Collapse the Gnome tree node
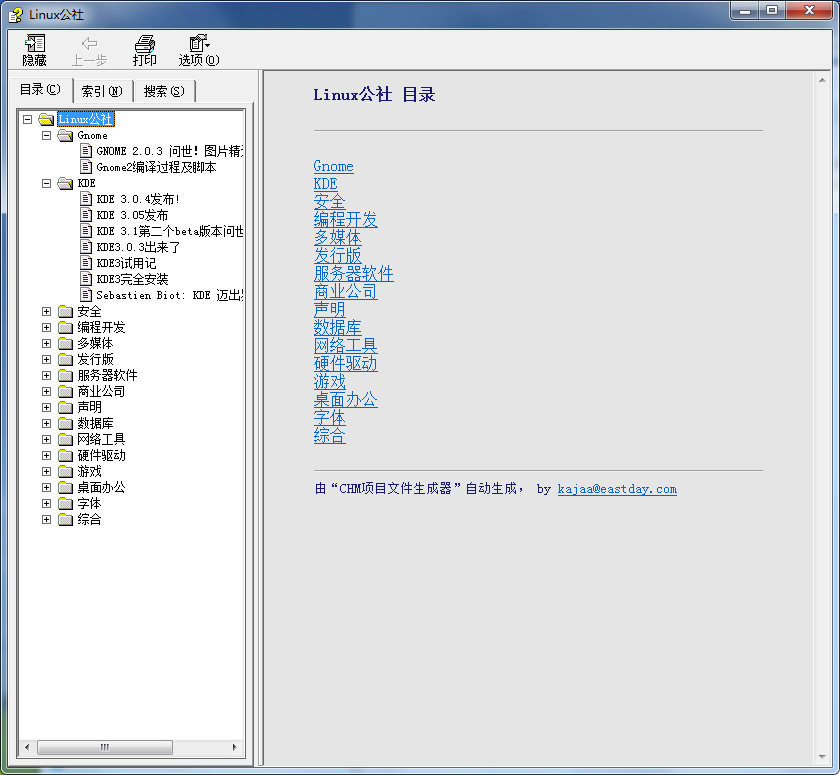This screenshot has width=840, height=775. point(46,135)
